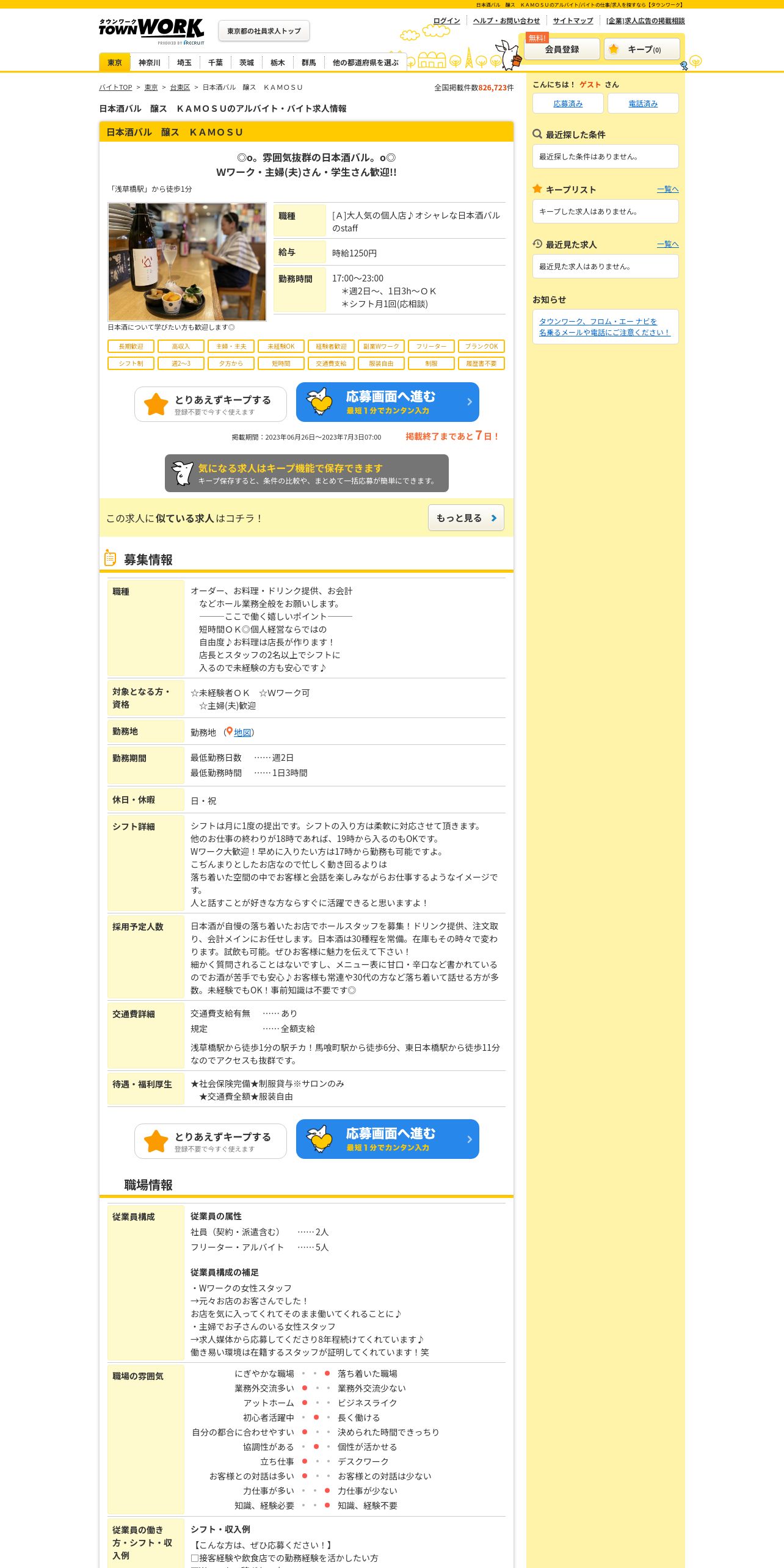Select the 埼玉 prefecture tab
The height and width of the screenshot is (1568, 784).
tap(184, 62)
